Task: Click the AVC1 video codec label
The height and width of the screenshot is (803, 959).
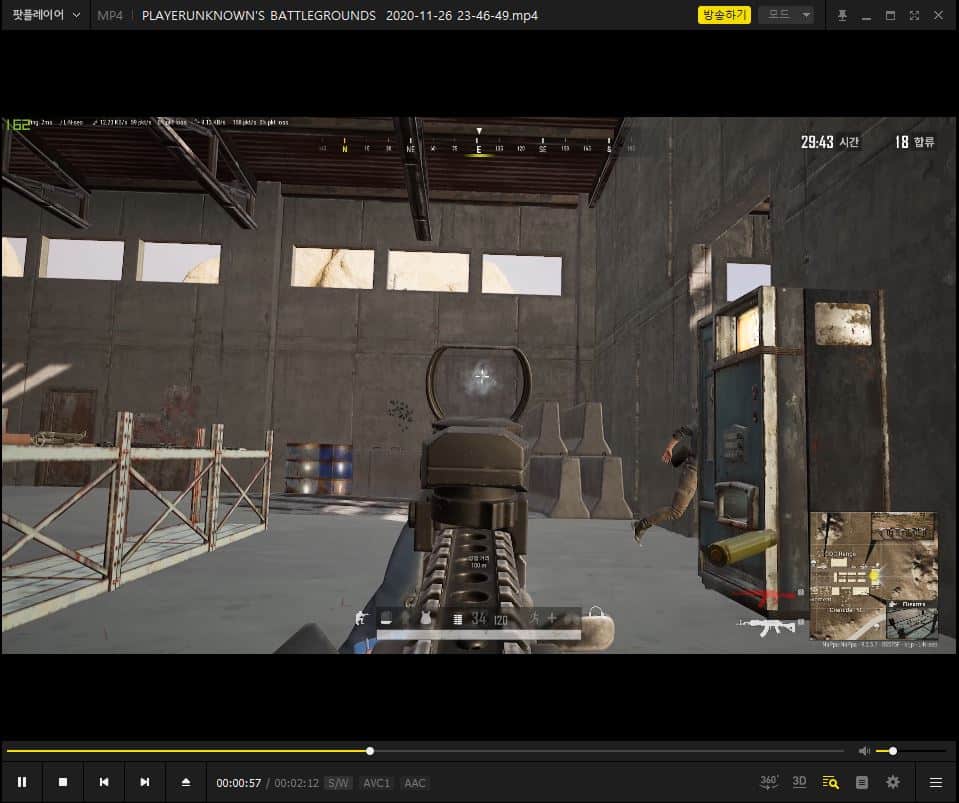Action: tap(376, 783)
